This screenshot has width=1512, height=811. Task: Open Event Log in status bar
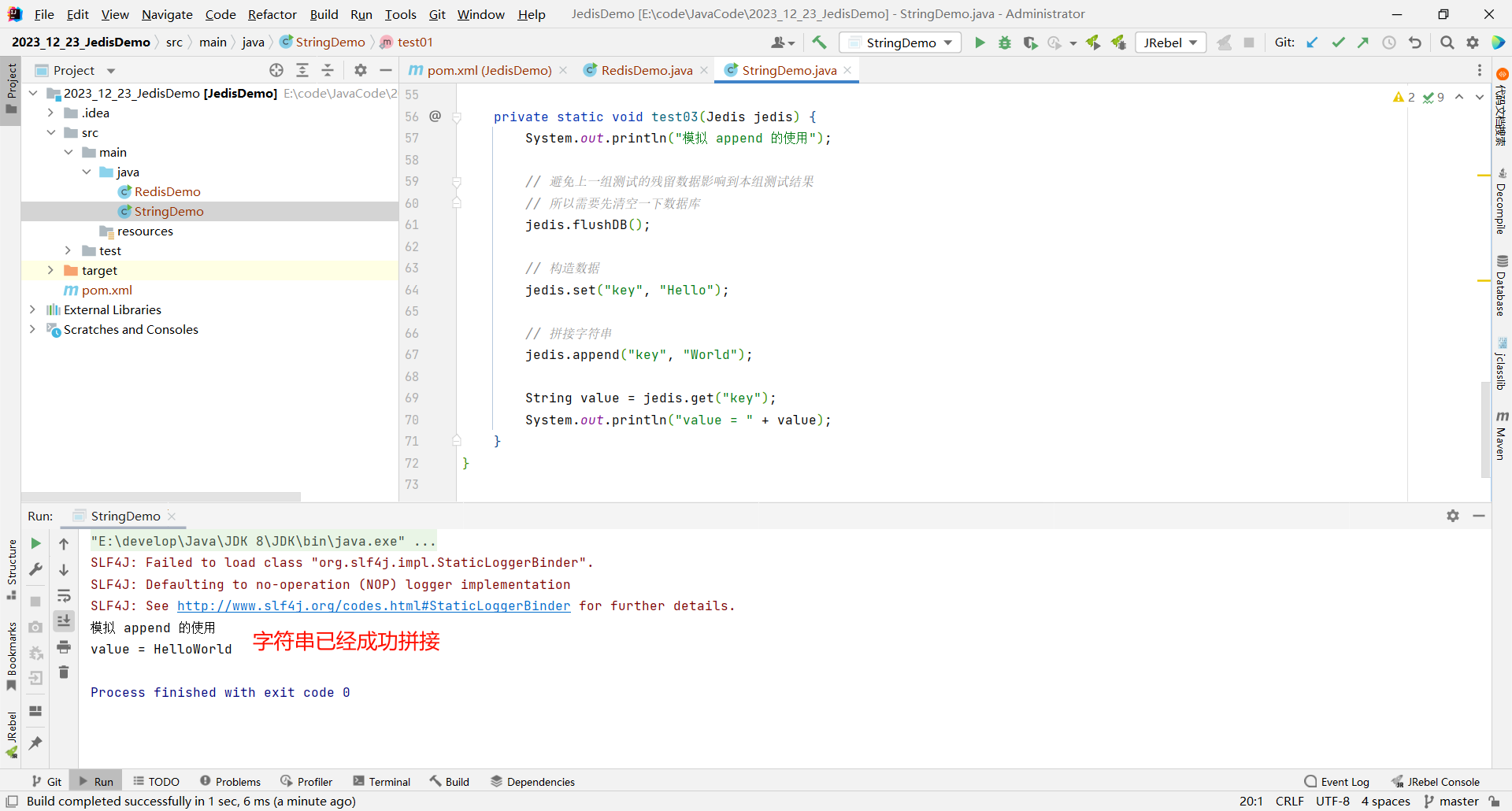pos(1337,782)
